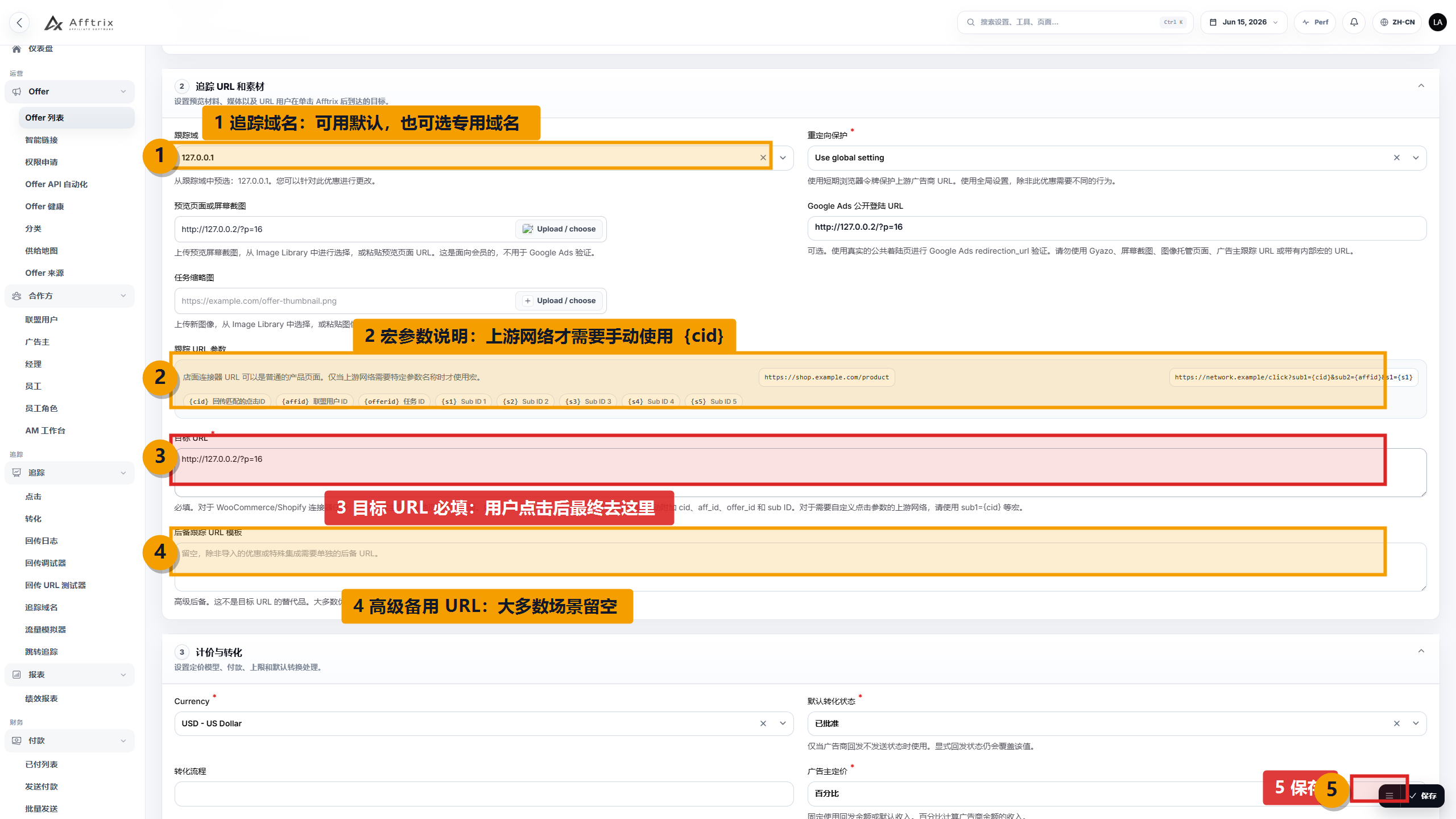
Task: Click the 任务缩略图 URL input field
Action: (x=345, y=301)
